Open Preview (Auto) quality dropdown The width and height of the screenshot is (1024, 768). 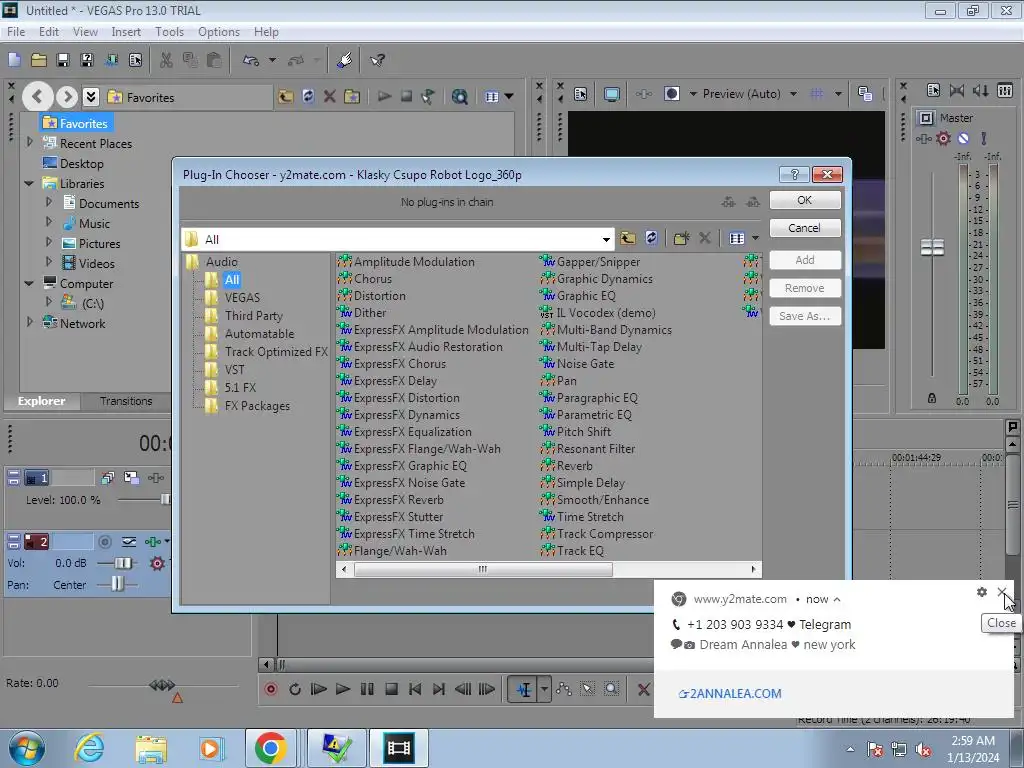pos(793,94)
